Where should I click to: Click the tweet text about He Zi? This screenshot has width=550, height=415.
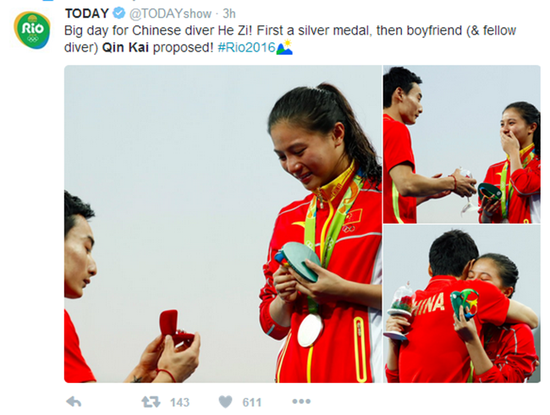[x=290, y=39]
